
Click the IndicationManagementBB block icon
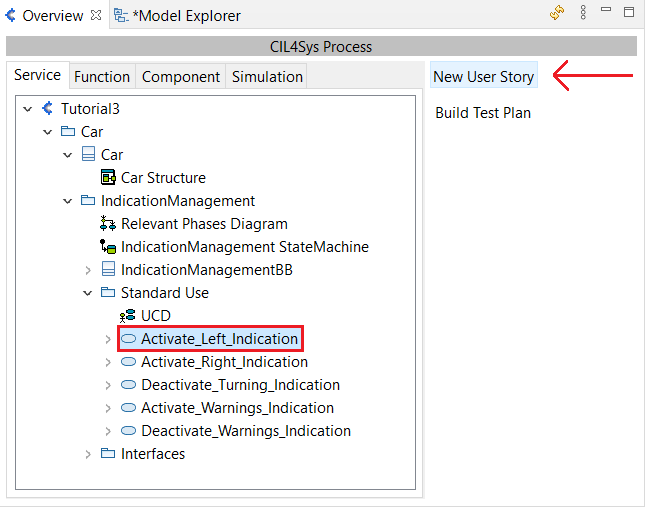pos(109,270)
